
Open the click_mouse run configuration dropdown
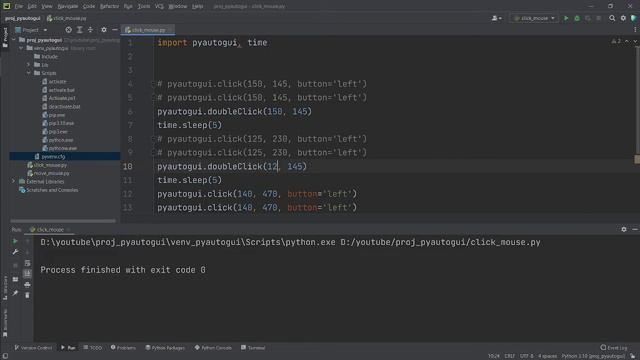(x=534, y=18)
